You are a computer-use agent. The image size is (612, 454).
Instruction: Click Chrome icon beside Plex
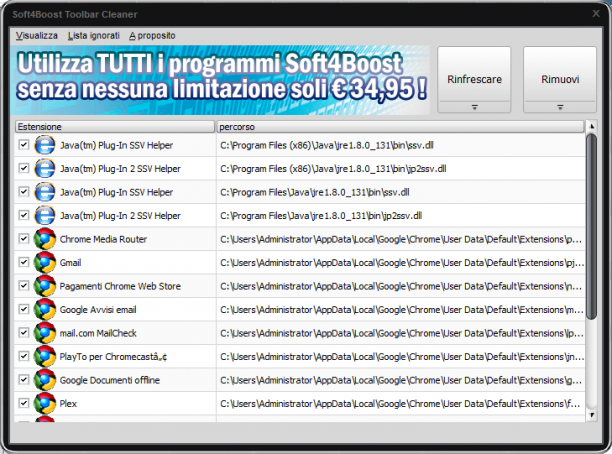[45, 403]
